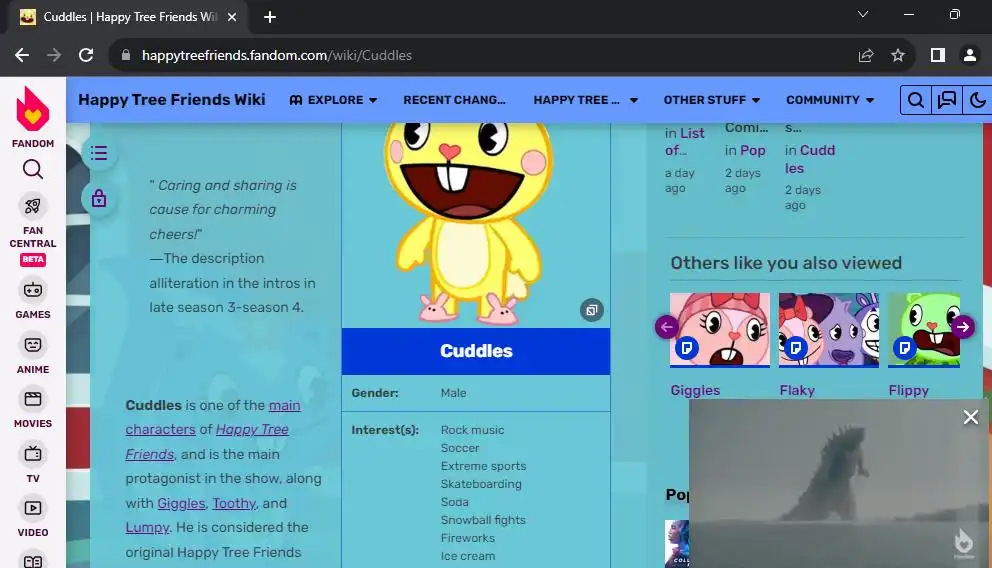
Task: Open tab search chevron in title bar
Action: click(x=863, y=14)
